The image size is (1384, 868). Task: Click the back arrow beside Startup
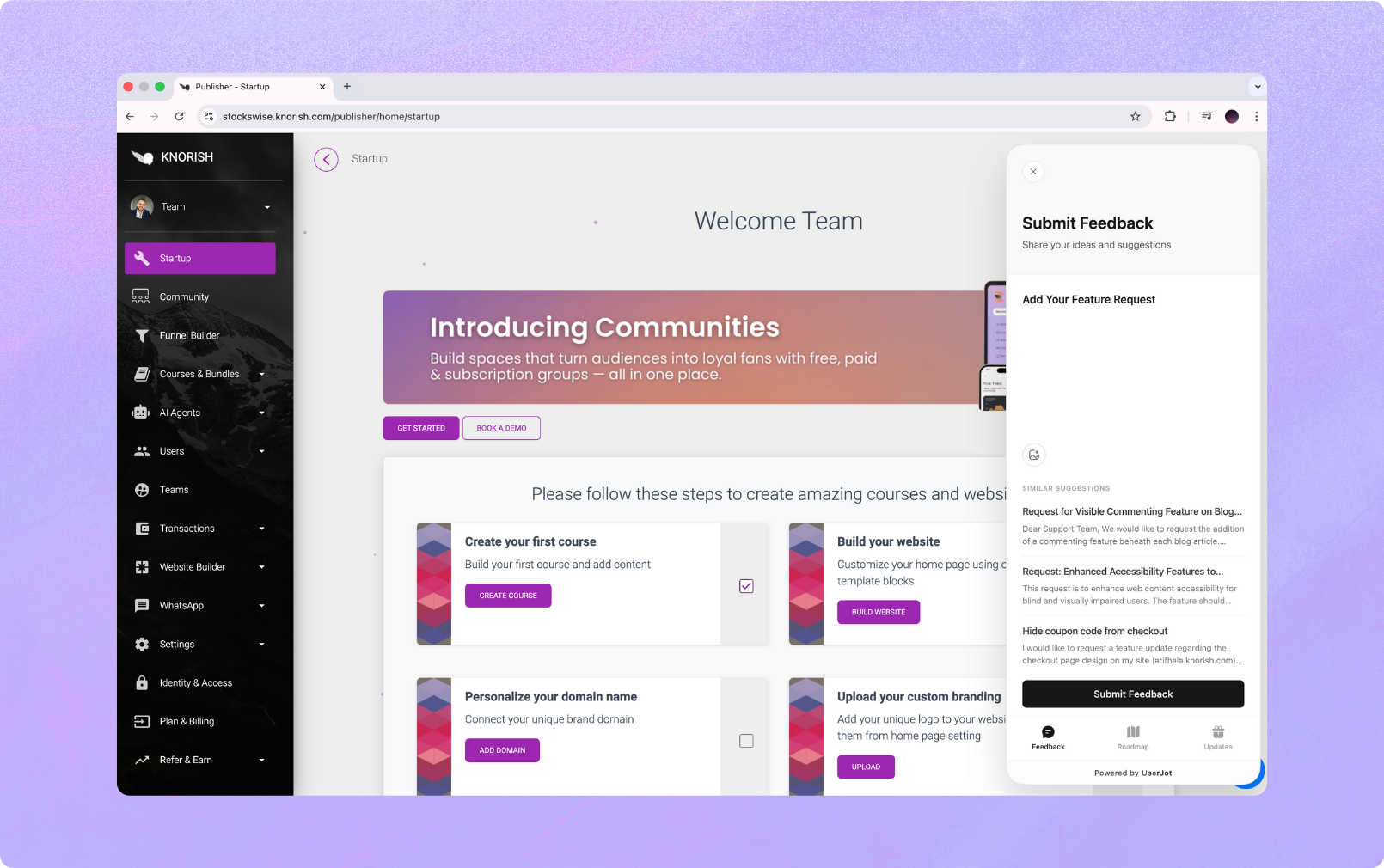(x=326, y=159)
